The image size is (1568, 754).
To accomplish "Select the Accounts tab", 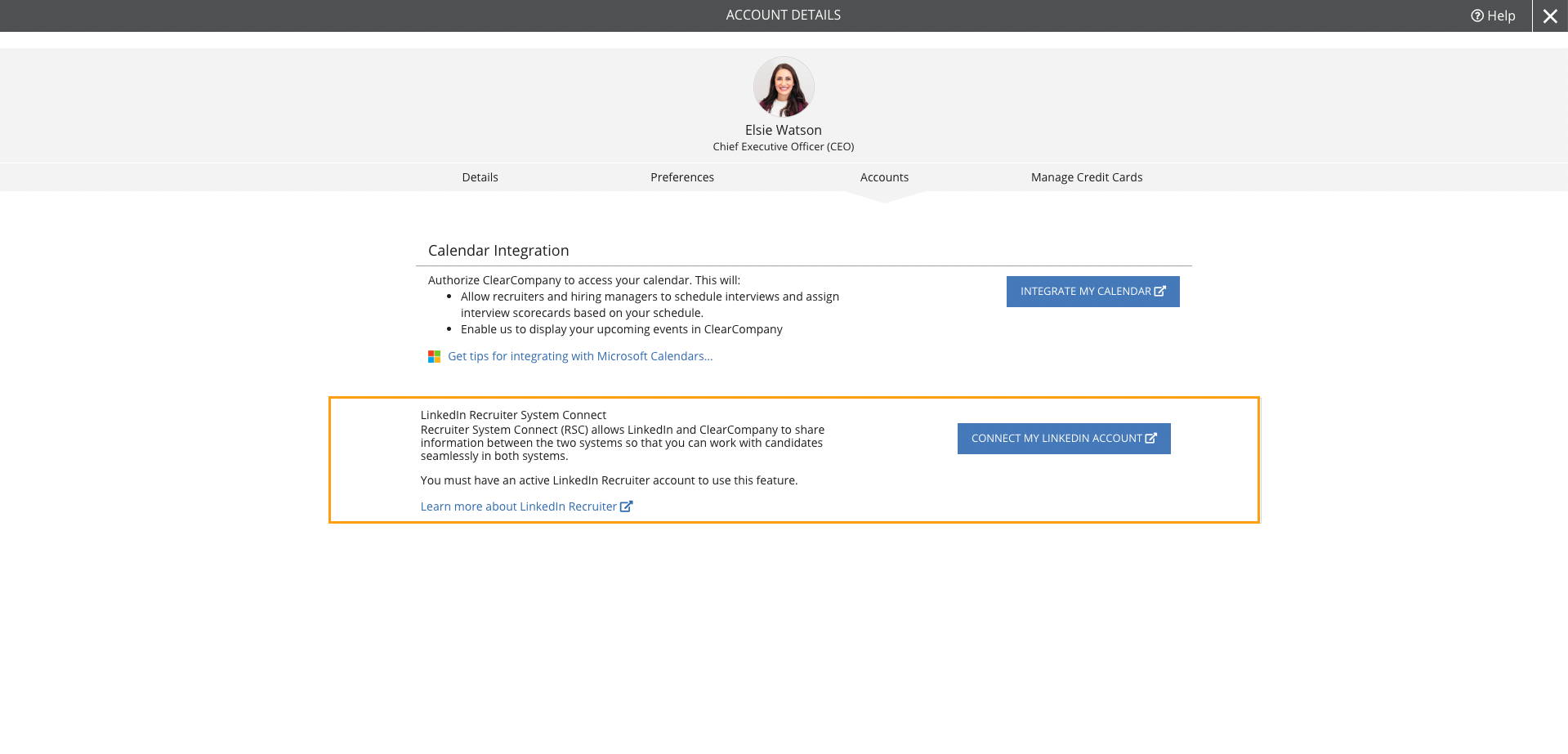I will click(884, 177).
